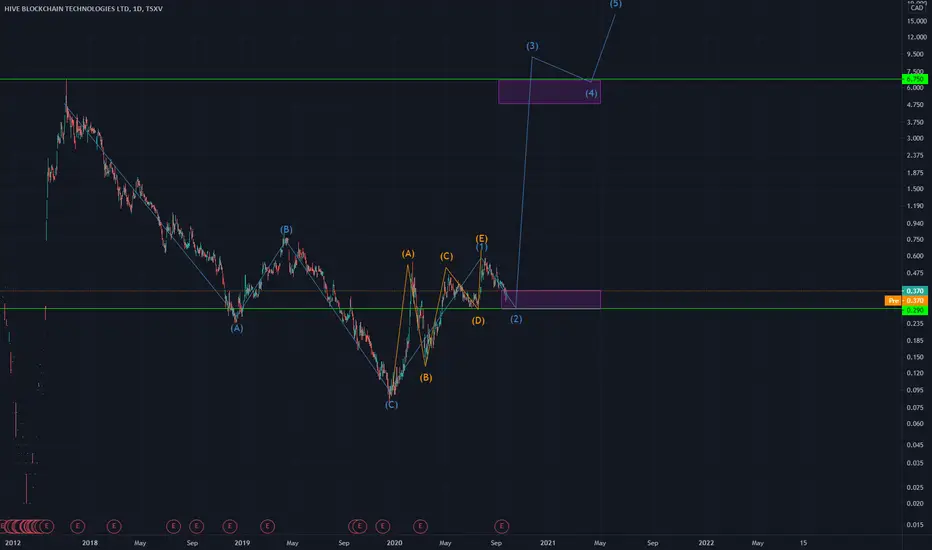Screen dimensions: 932x550
Task: Click the May label right after 2021
Action: click(x=600, y=543)
